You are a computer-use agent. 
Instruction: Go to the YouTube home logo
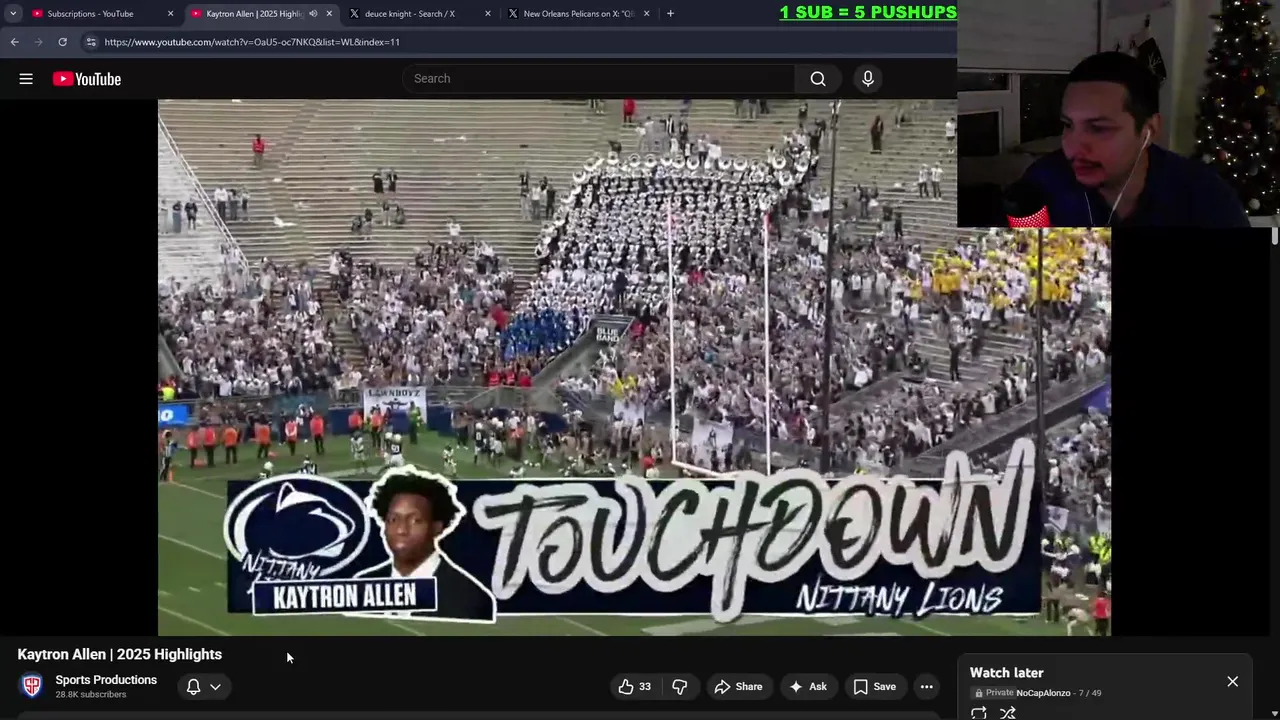point(87,79)
